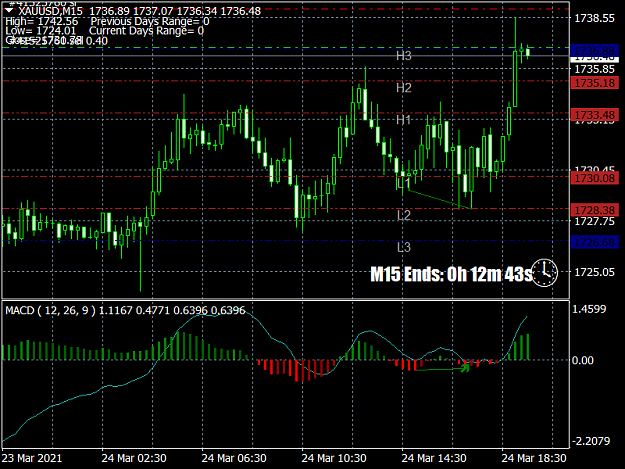The height and width of the screenshot is (469, 625).
Task: Select the 'High= 1742.56' label
Action: tap(42, 21)
